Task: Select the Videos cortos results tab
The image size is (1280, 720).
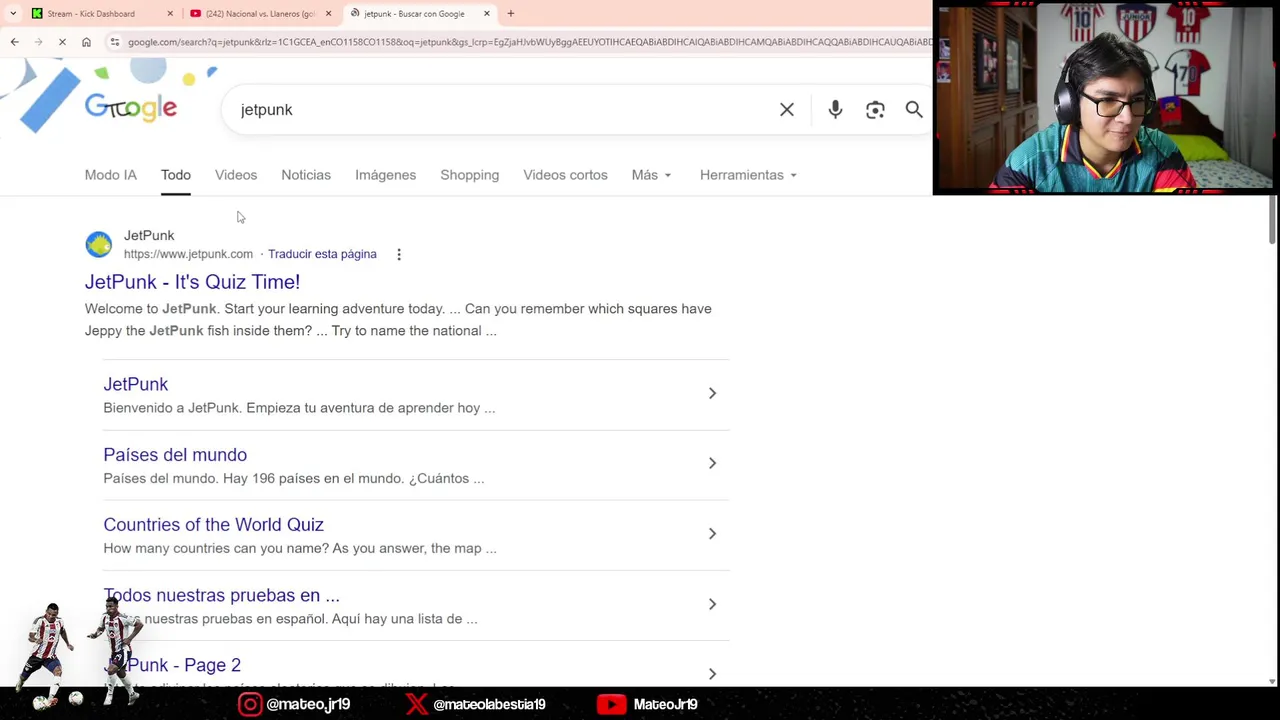Action: pyautogui.click(x=565, y=175)
